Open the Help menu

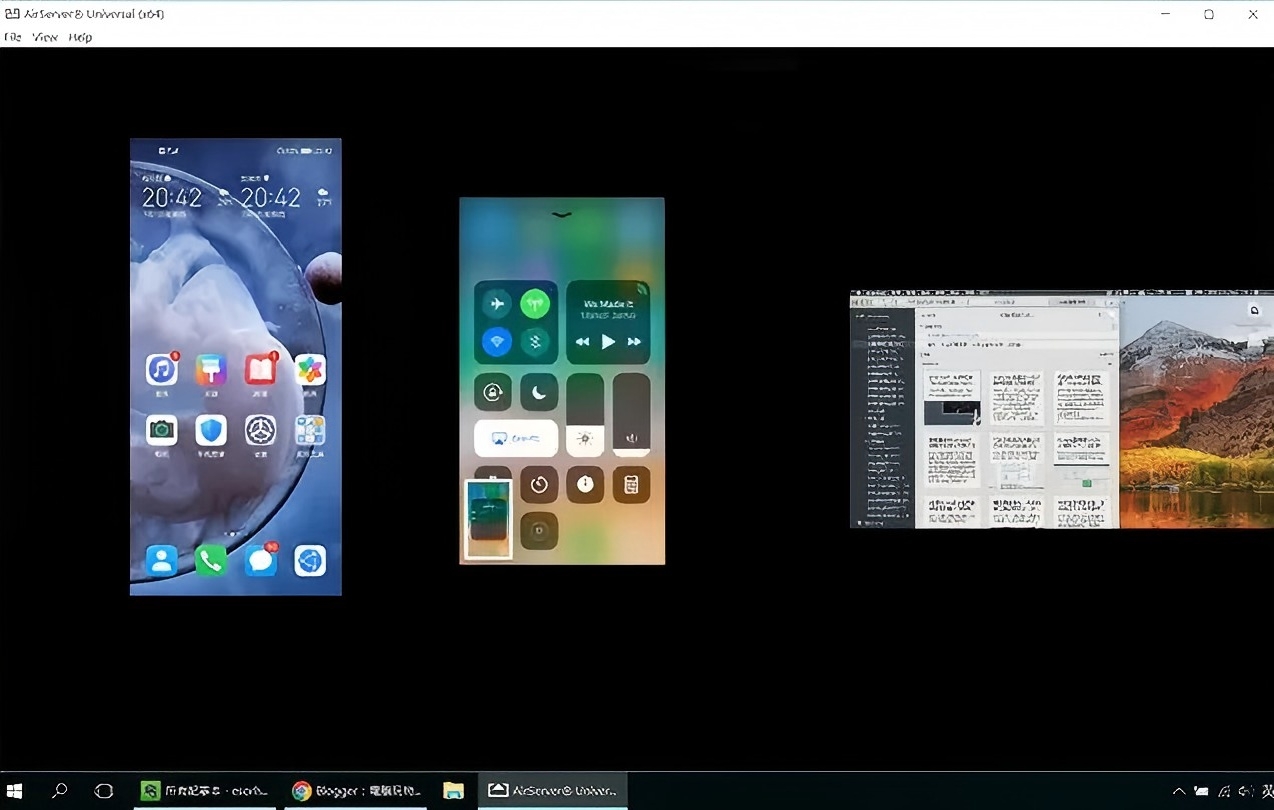point(80,37)
